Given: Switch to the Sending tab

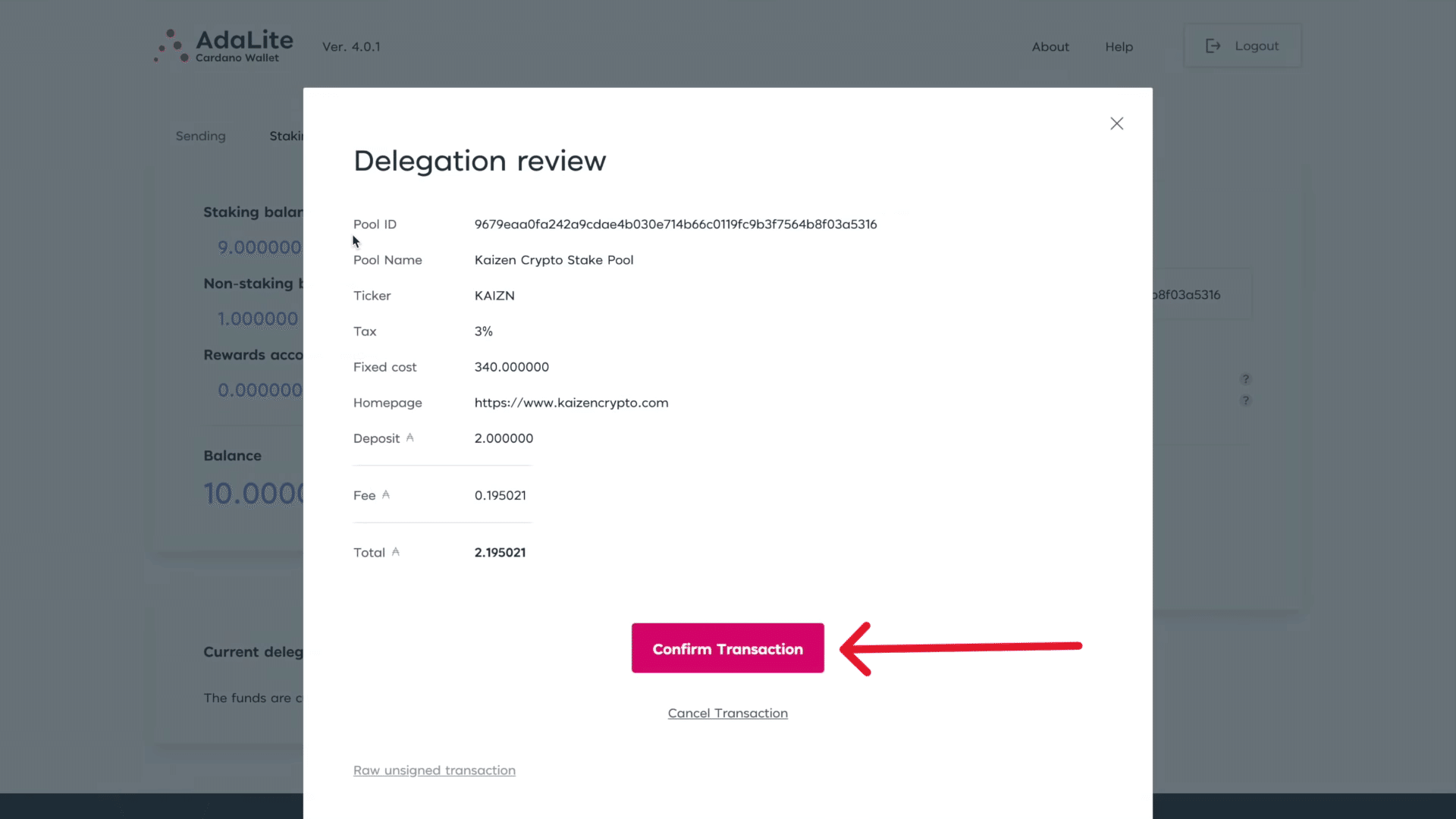Looking at the screenshot, I should point(200,136).
